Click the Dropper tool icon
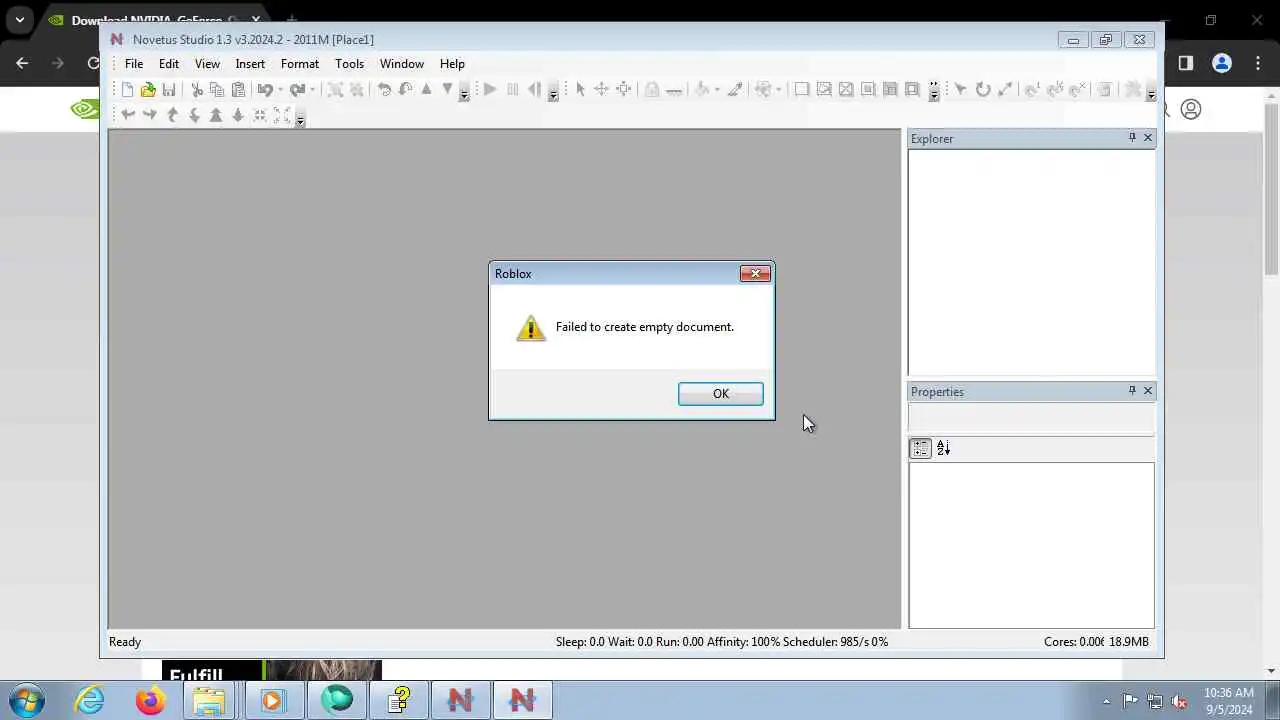This screenshot has width=1280, height=720. tap(735, 90)
